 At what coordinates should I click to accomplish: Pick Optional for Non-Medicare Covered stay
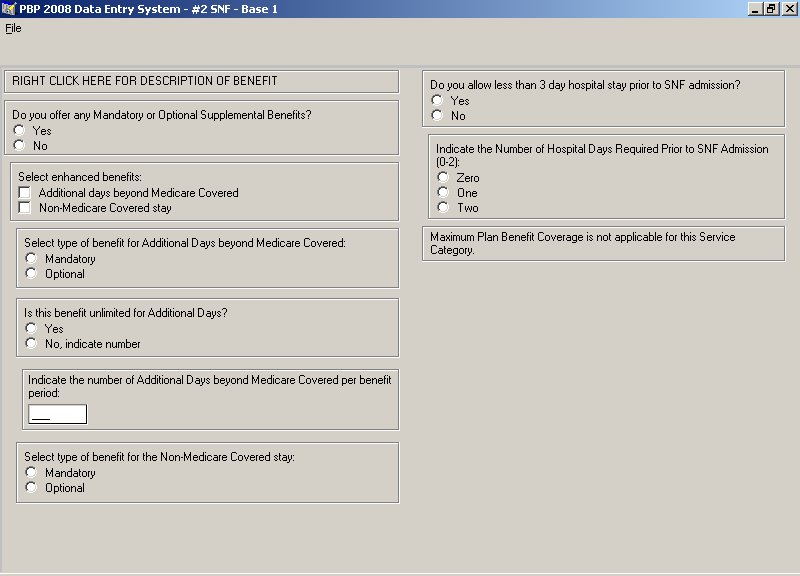pos(31,488)
